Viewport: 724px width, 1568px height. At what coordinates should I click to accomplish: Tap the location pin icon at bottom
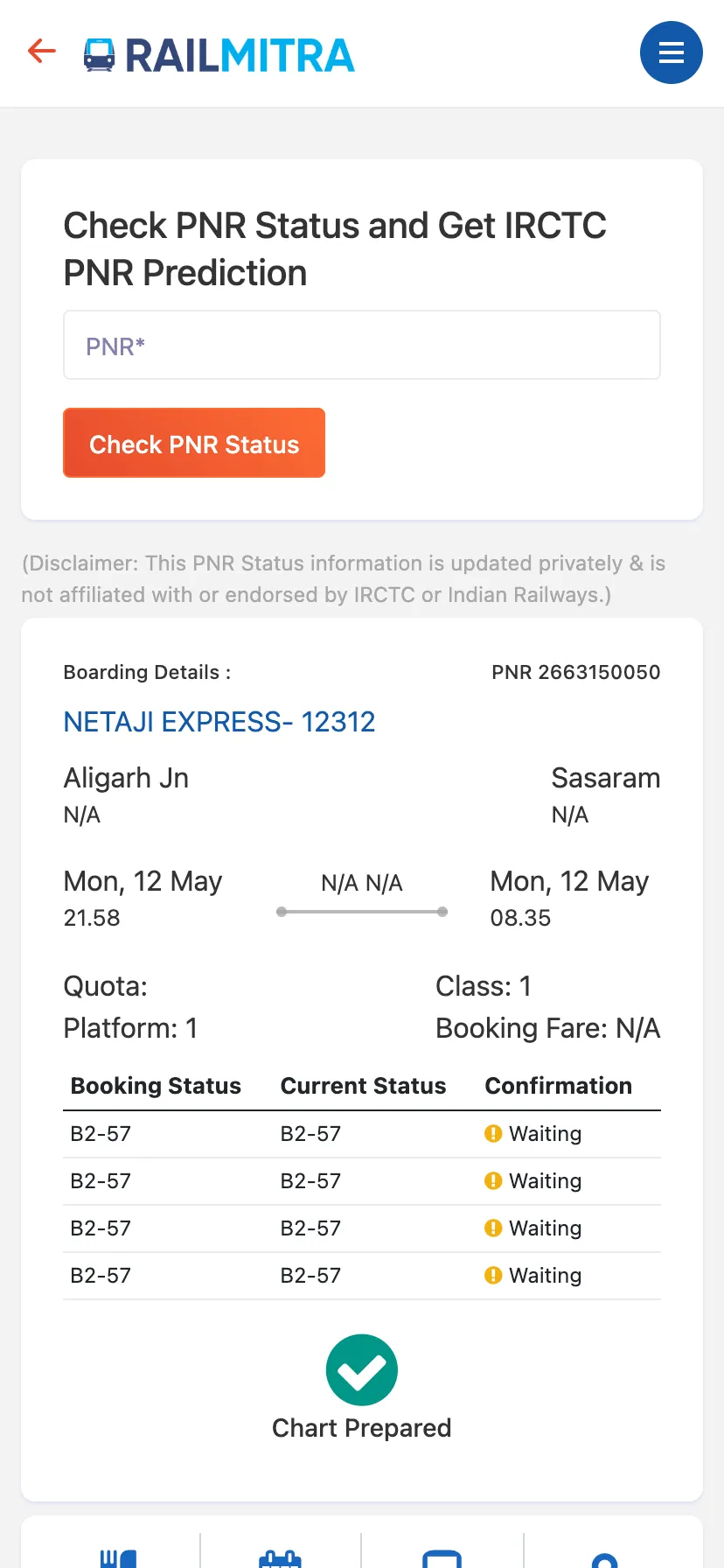(604, 1560)
